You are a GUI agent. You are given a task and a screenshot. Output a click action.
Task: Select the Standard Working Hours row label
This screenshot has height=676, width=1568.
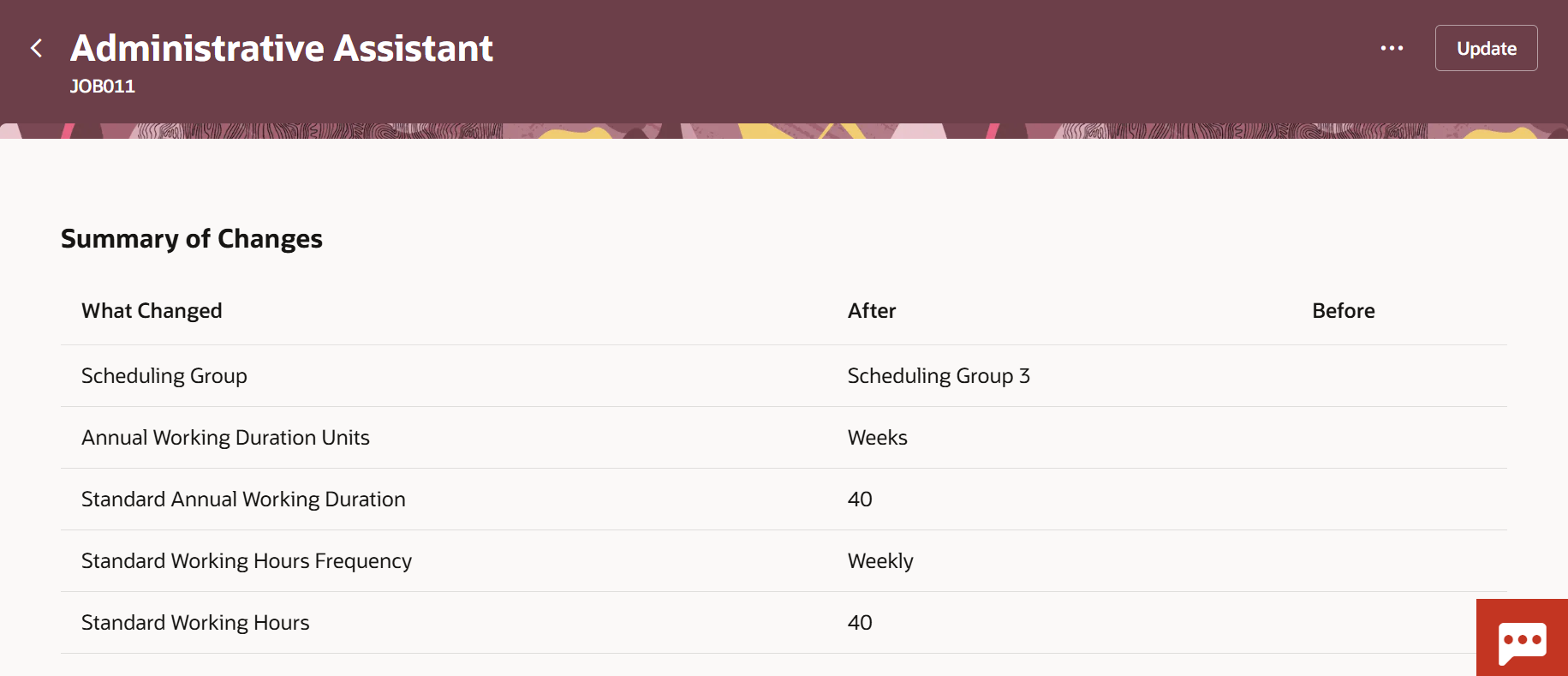195,623
